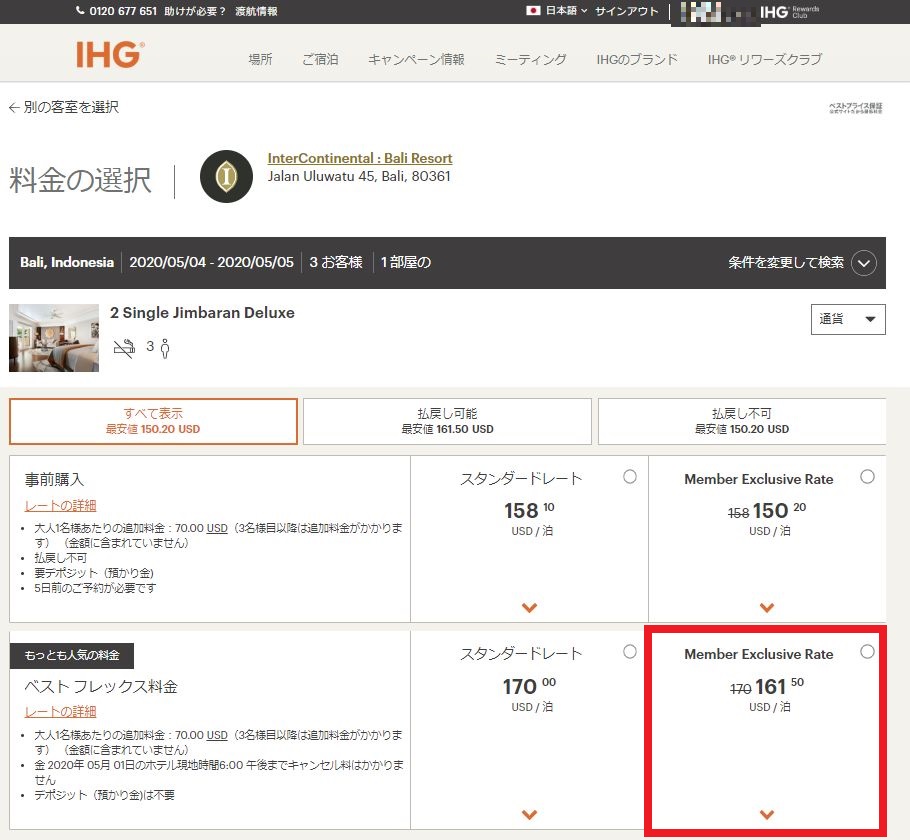
Task: Open the ミーティング menu
Action: pos(530,59)
